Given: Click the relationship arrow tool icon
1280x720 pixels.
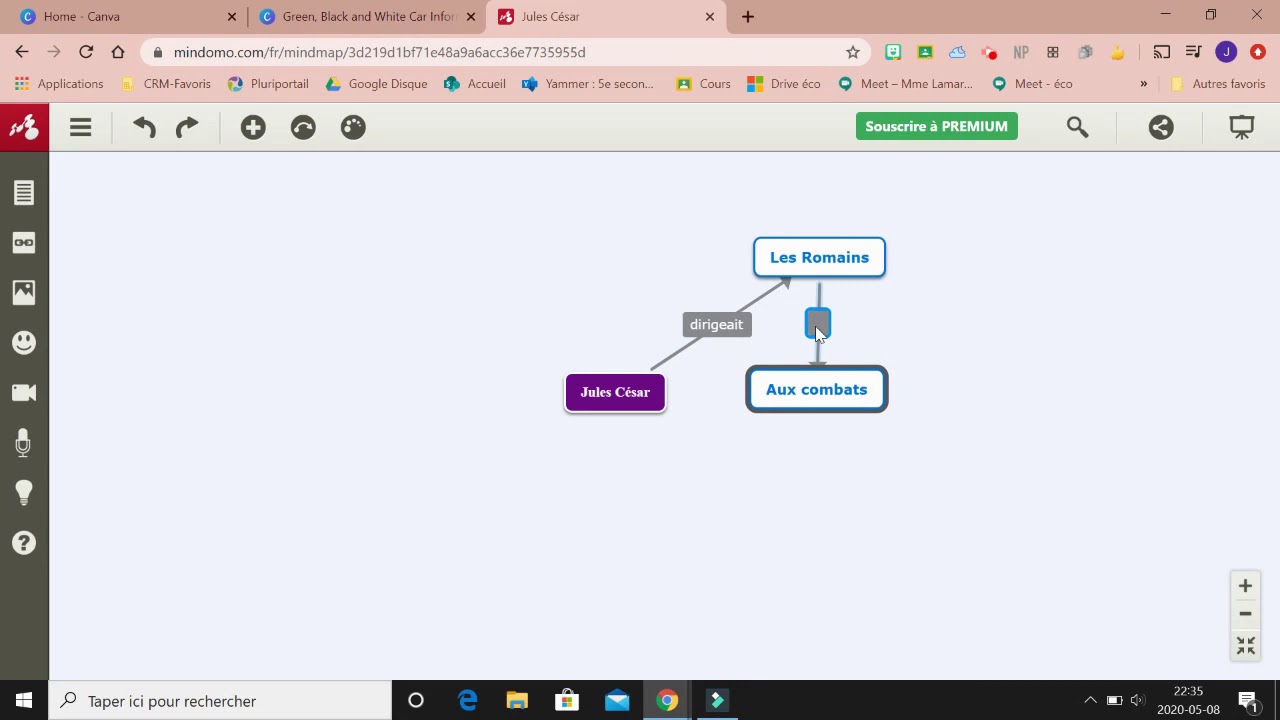Looking at the screenshot, I should pyautogui.click(x=303, y=127).
